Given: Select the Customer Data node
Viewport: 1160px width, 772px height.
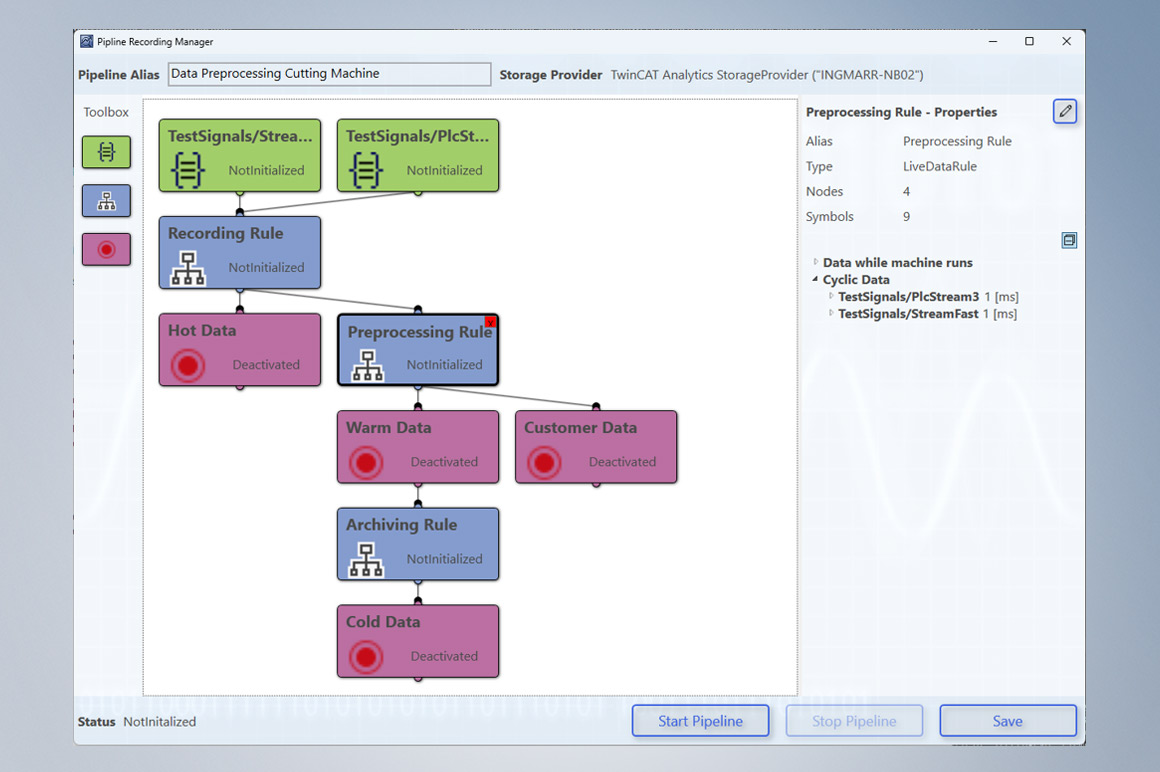Looking at the screenshot, I should point(596,446).
